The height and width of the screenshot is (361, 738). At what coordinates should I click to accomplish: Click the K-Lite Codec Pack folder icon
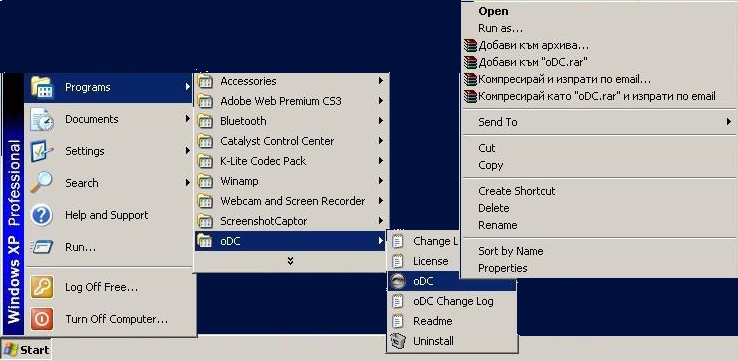[x=205, y=161]
